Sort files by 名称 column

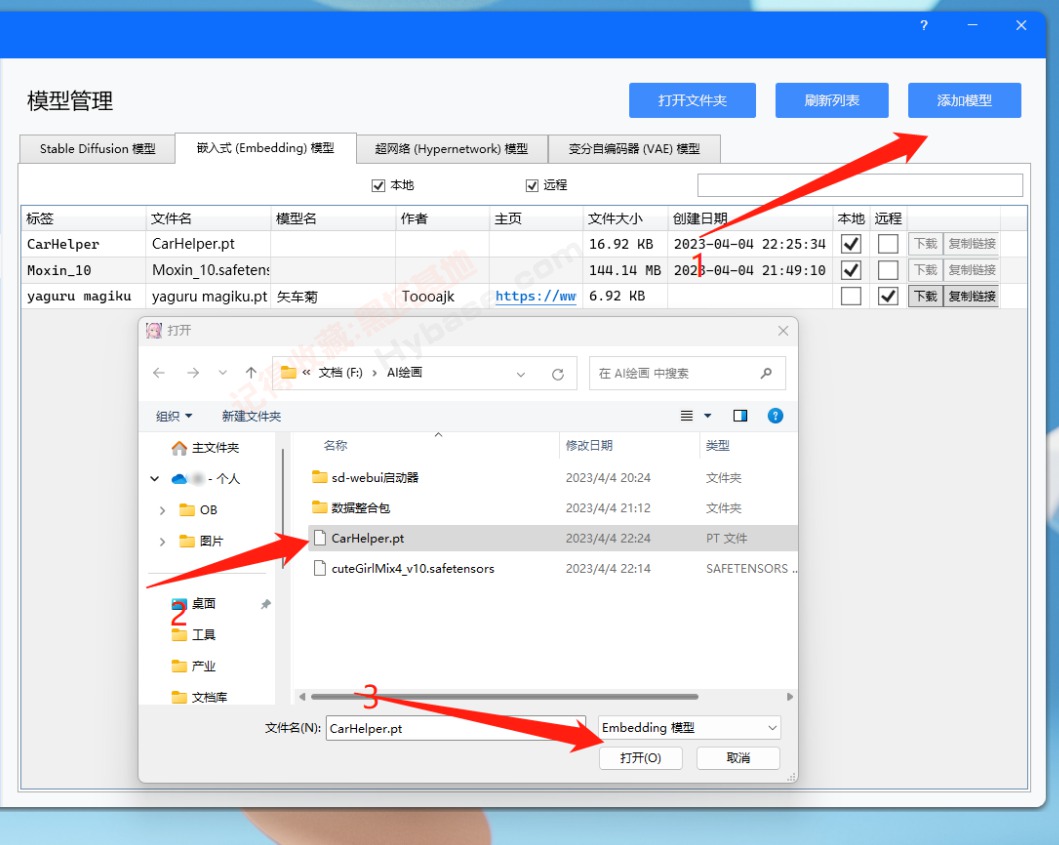click(335, 445)
